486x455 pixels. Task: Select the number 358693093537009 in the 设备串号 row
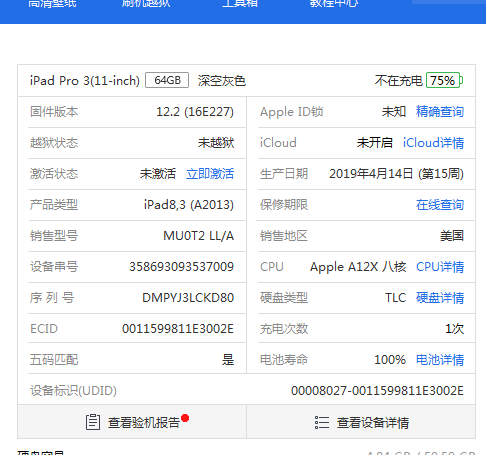click(182, 267)
